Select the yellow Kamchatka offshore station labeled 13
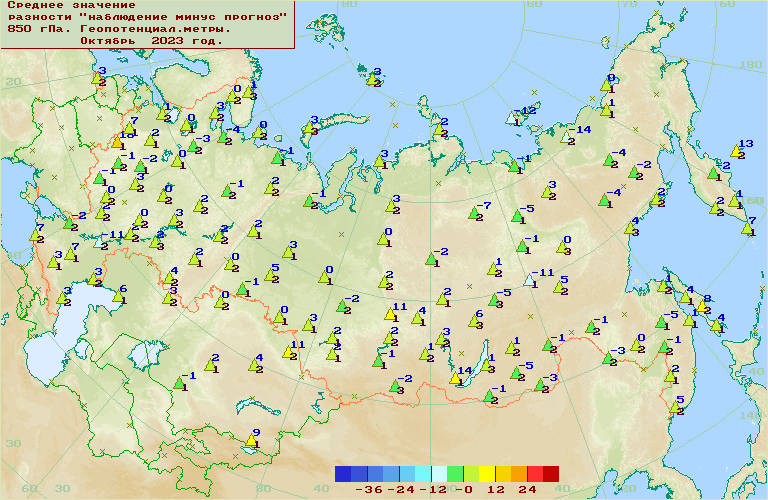 [x=736, y=151]
